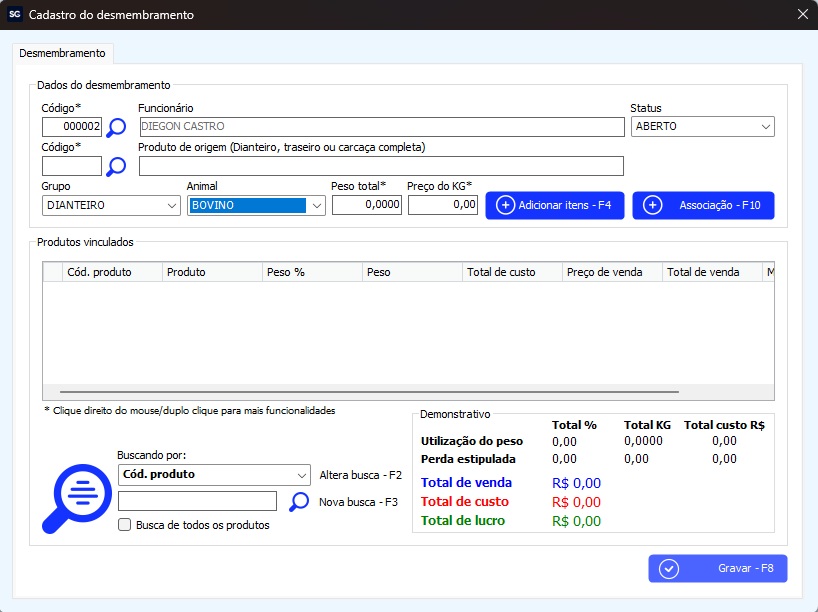Viewport: 818px width, 612px height.
Task: Switch to the Desmembramento tab
Action: [x=62, y=52]
